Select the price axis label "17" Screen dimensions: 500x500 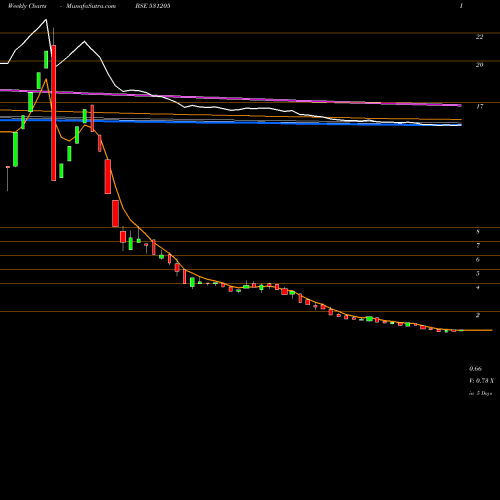click(479, 107)
